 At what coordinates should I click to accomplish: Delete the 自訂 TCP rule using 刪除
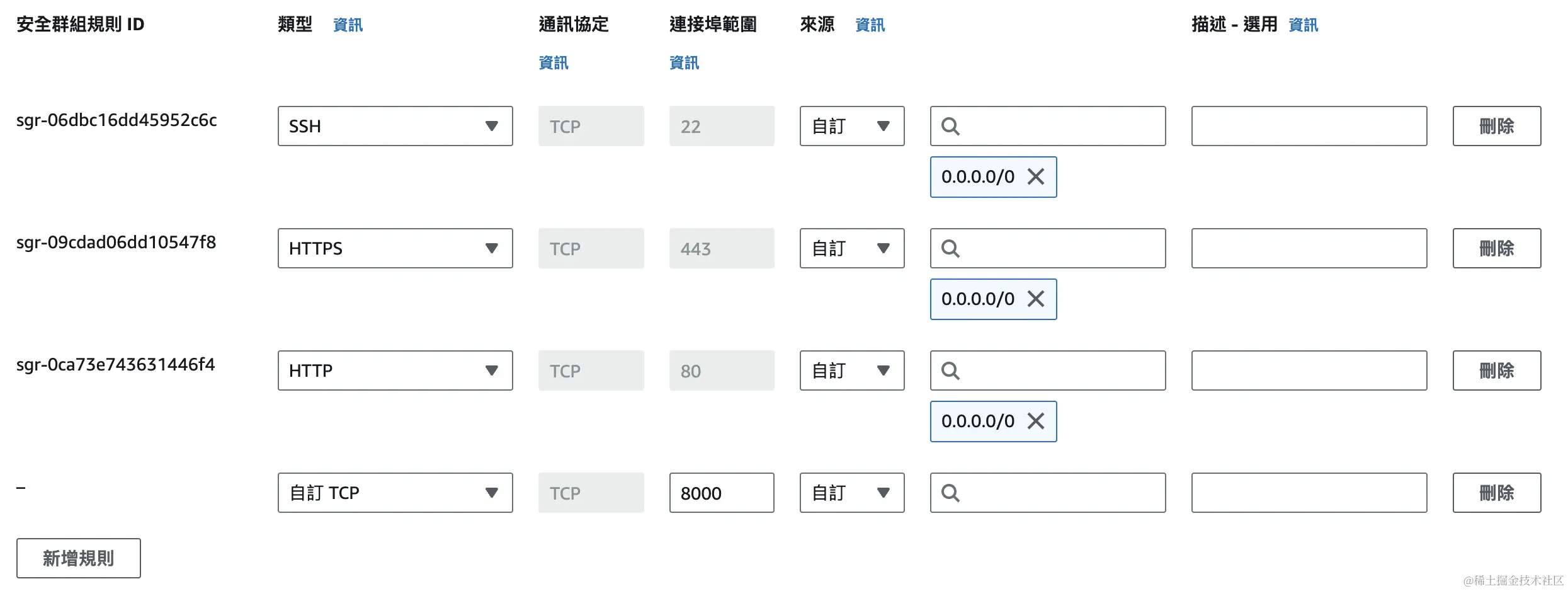[1496, 493]
